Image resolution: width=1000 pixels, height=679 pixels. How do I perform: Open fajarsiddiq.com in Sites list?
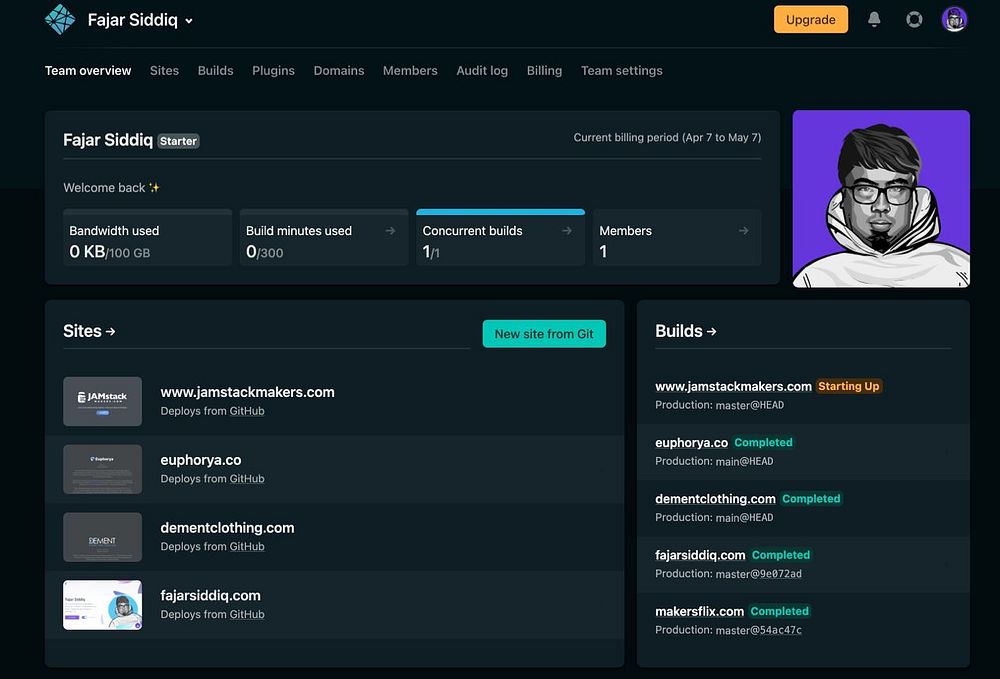210,595
